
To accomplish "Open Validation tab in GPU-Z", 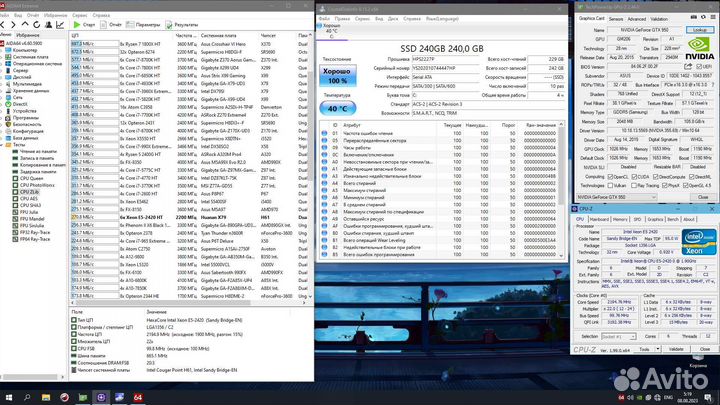I will [x=659, y=19].
